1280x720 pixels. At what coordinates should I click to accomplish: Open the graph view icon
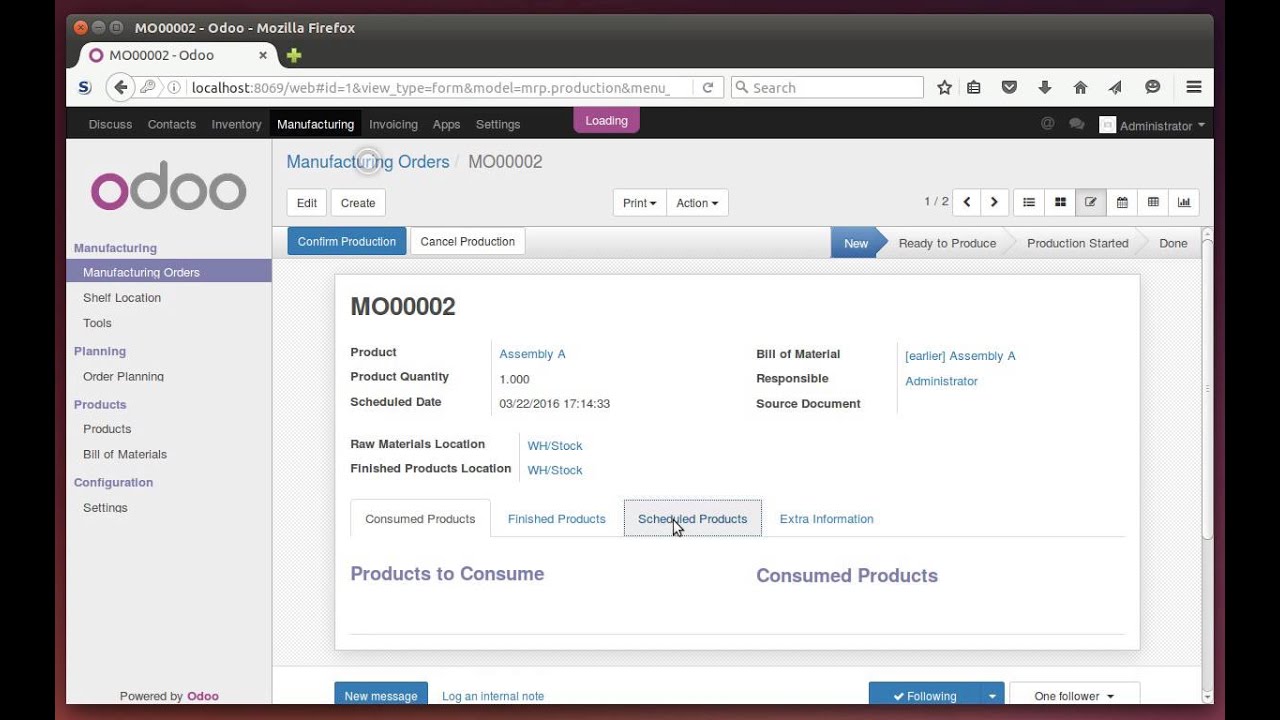pos(1184,202)
